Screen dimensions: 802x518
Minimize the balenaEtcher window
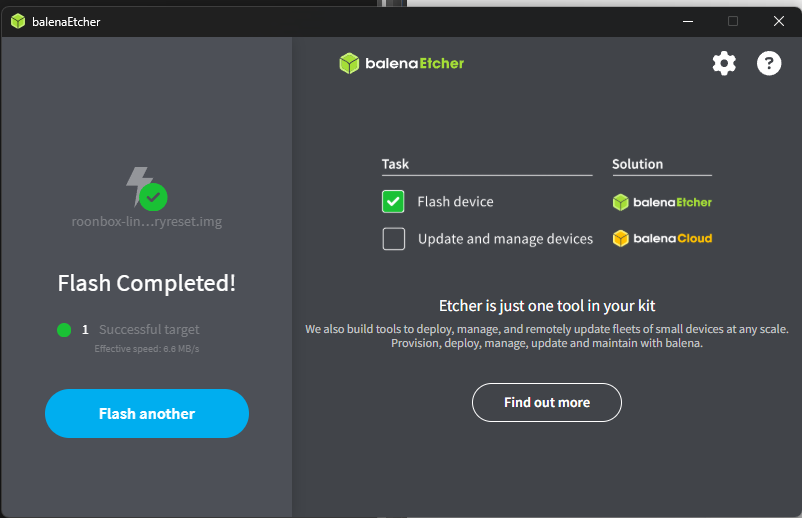tap(687, 21)
